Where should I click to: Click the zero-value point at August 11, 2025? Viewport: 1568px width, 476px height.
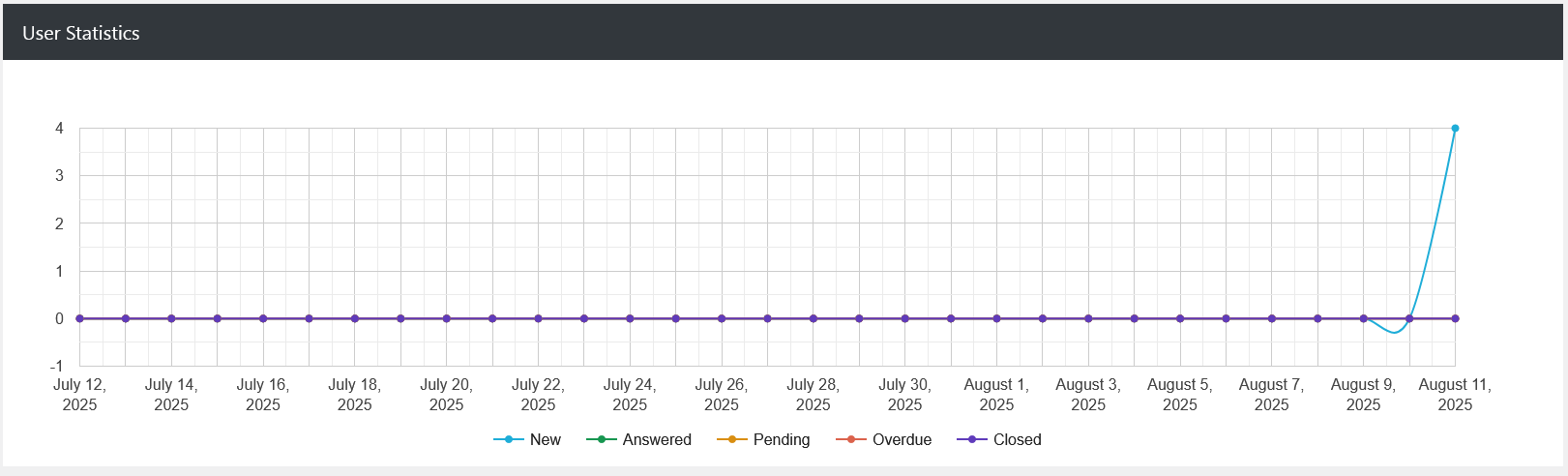tap(1455, 318)
